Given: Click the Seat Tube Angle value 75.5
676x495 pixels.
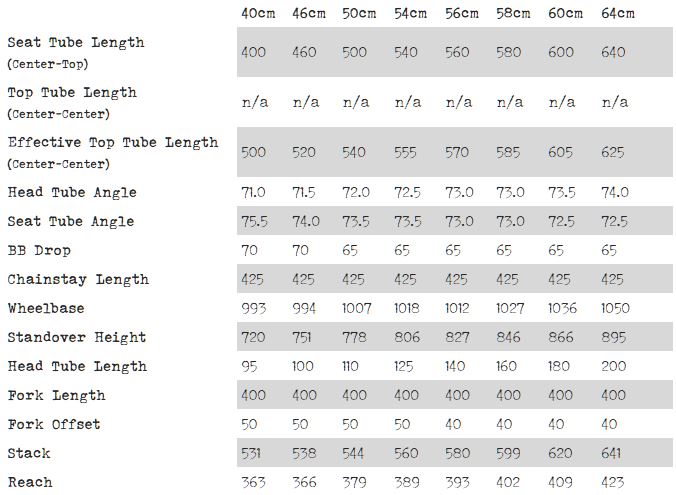Looking at the screenshot, I should coord(254,221).
